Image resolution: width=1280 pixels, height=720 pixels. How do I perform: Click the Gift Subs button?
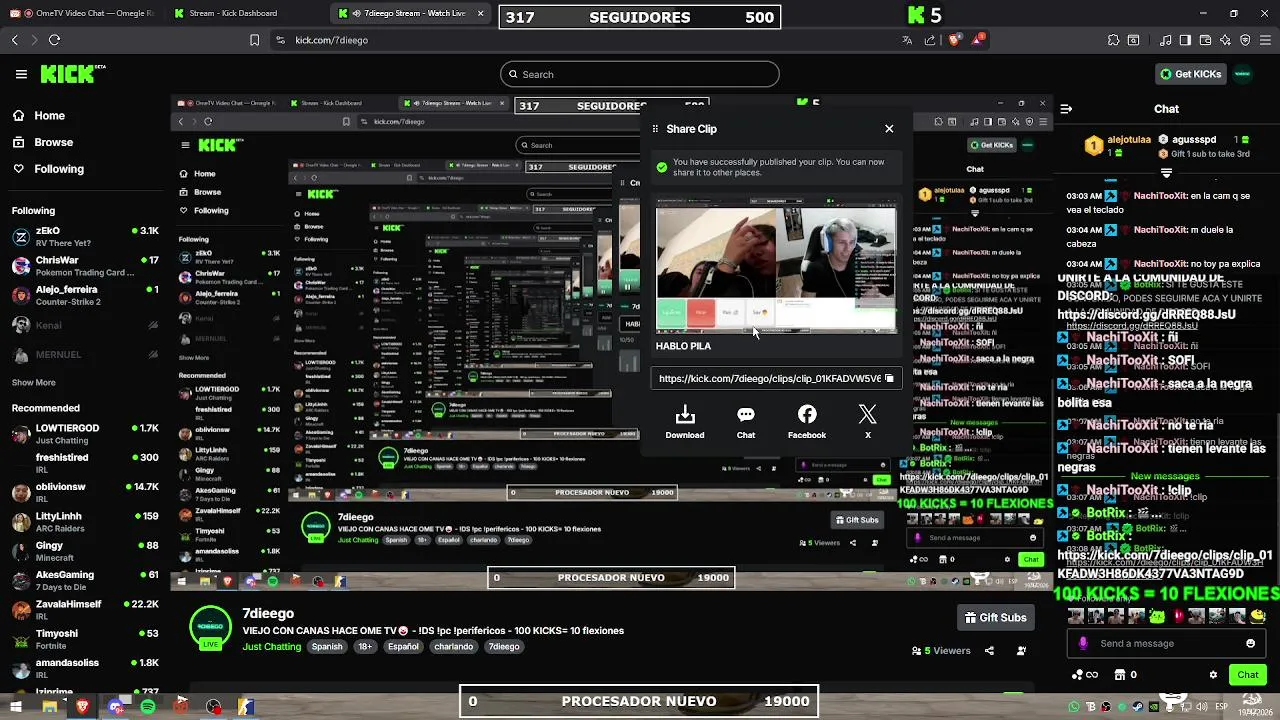pos(995,618)
